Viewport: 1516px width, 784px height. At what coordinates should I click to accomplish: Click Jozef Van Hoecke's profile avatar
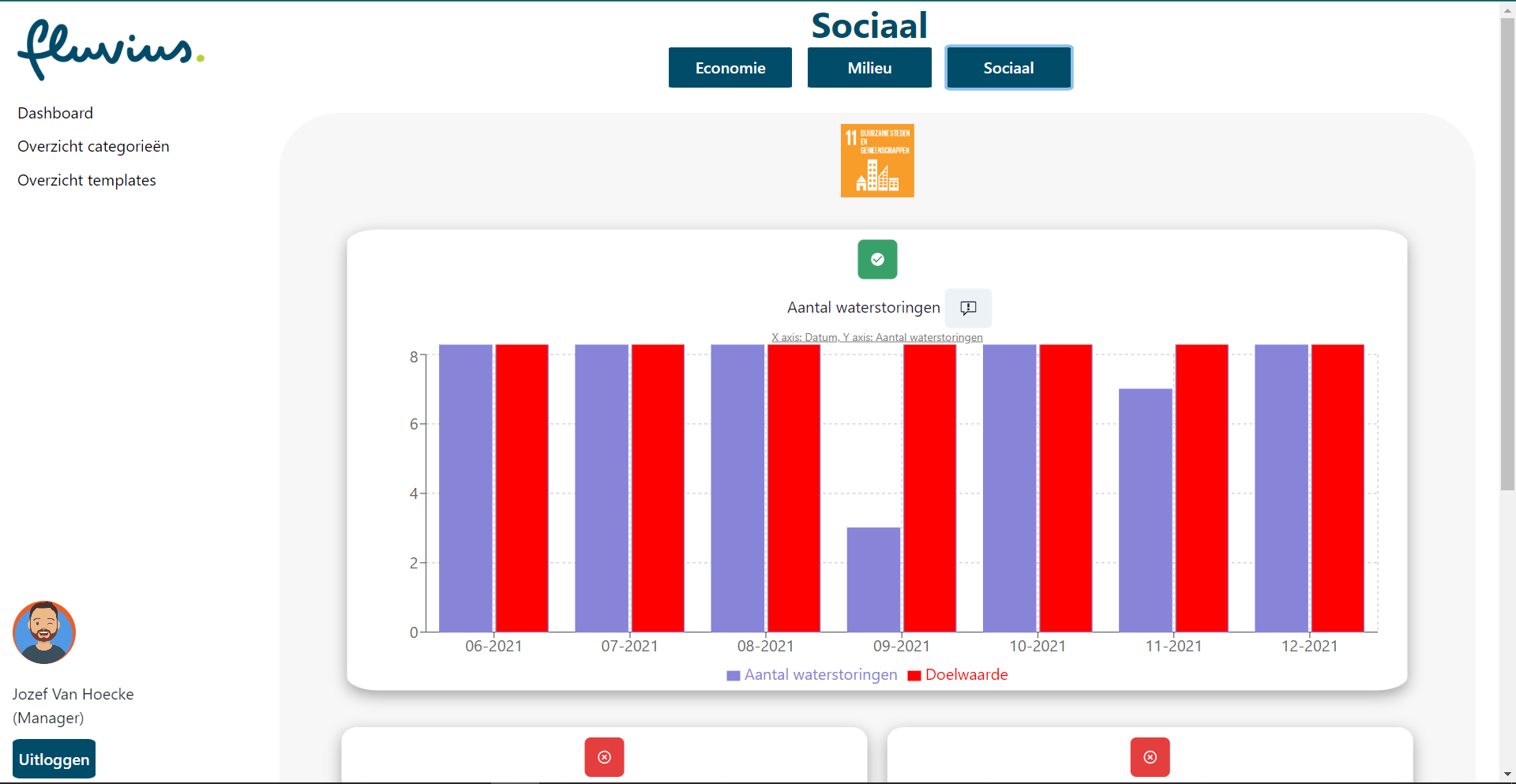pos(44,632)
